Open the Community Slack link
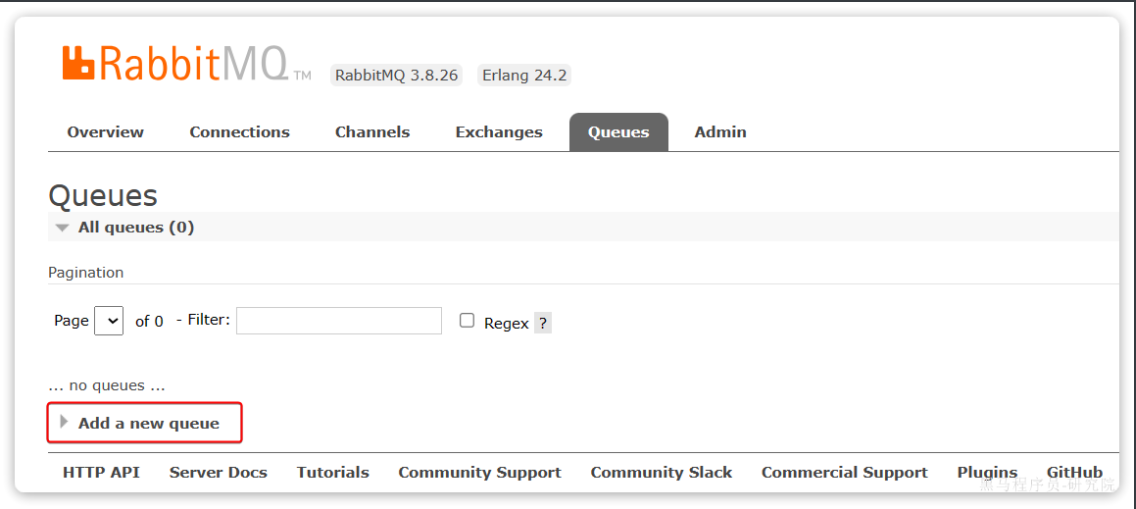The width and height of the screenshot is (1136, 509). click(661, 473)
